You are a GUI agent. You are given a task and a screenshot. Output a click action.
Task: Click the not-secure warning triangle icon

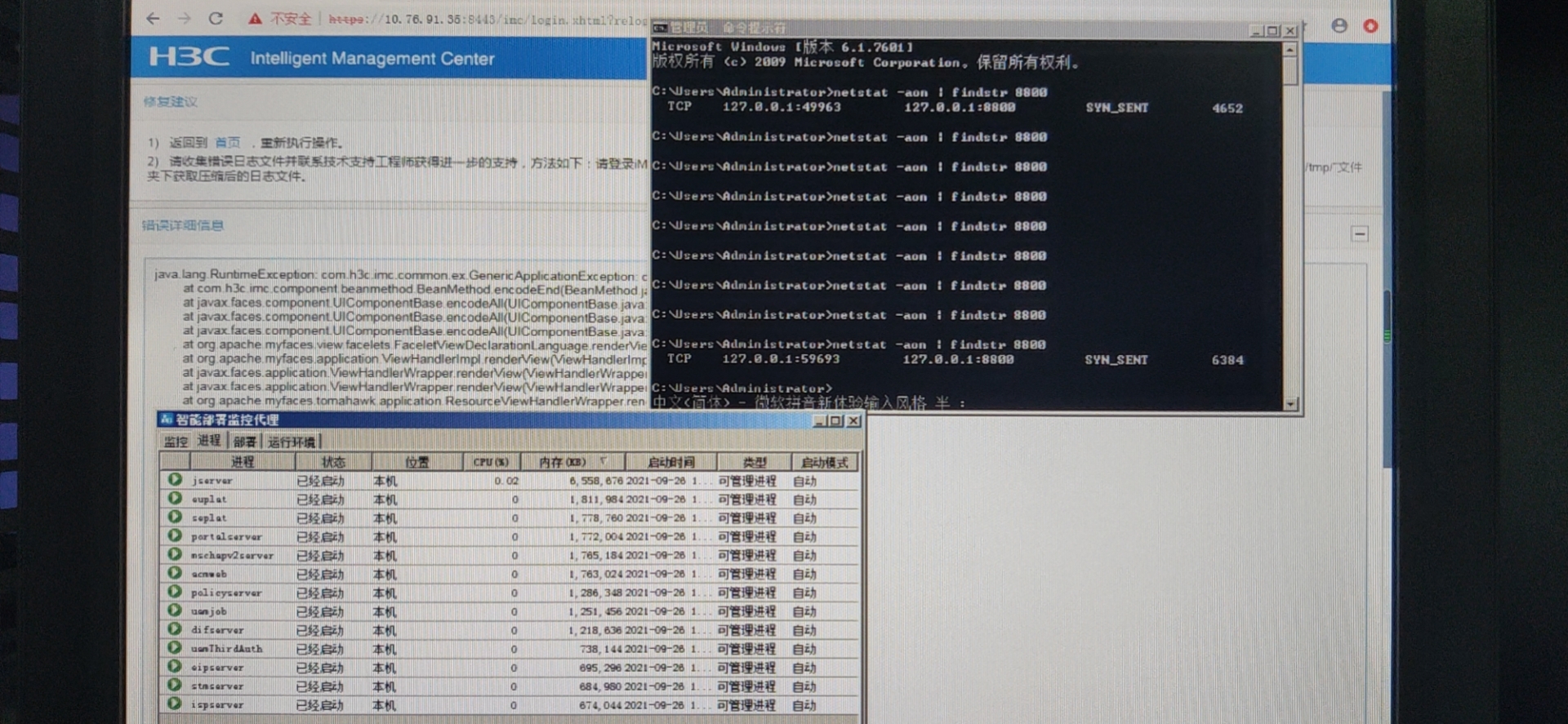(x=255, y=19)
